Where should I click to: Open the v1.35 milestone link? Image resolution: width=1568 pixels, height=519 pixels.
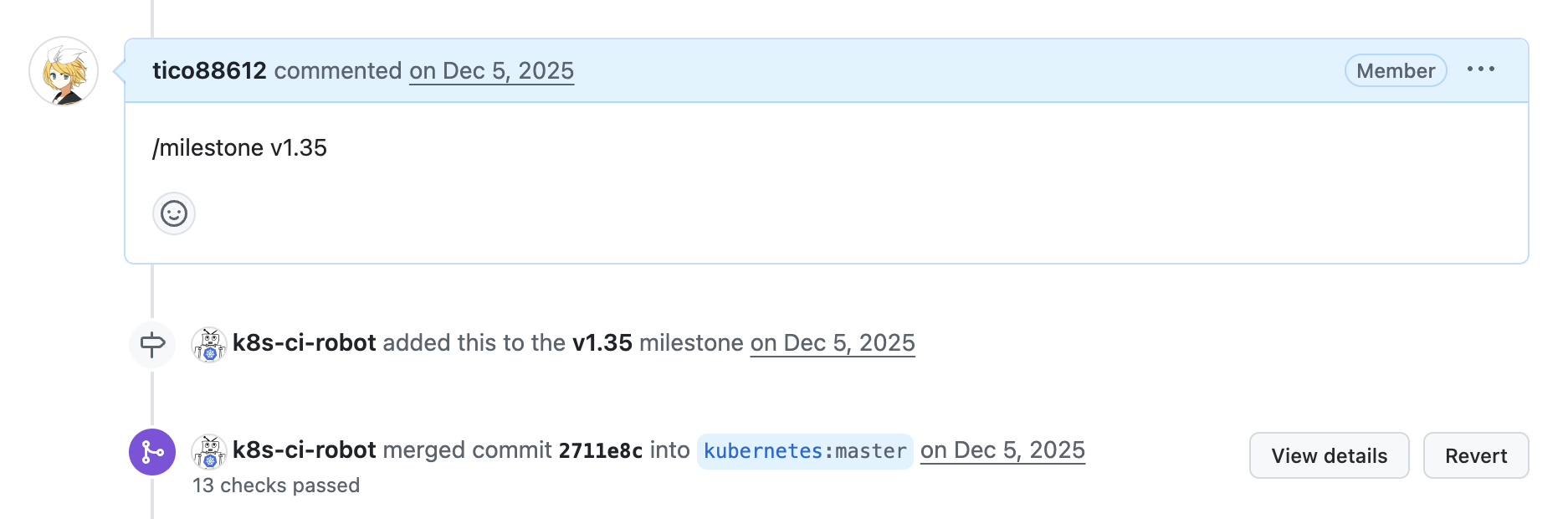point(602,342)
